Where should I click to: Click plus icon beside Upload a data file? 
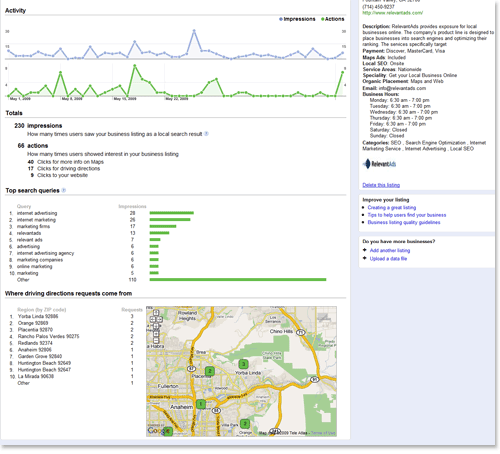point(365,258)
